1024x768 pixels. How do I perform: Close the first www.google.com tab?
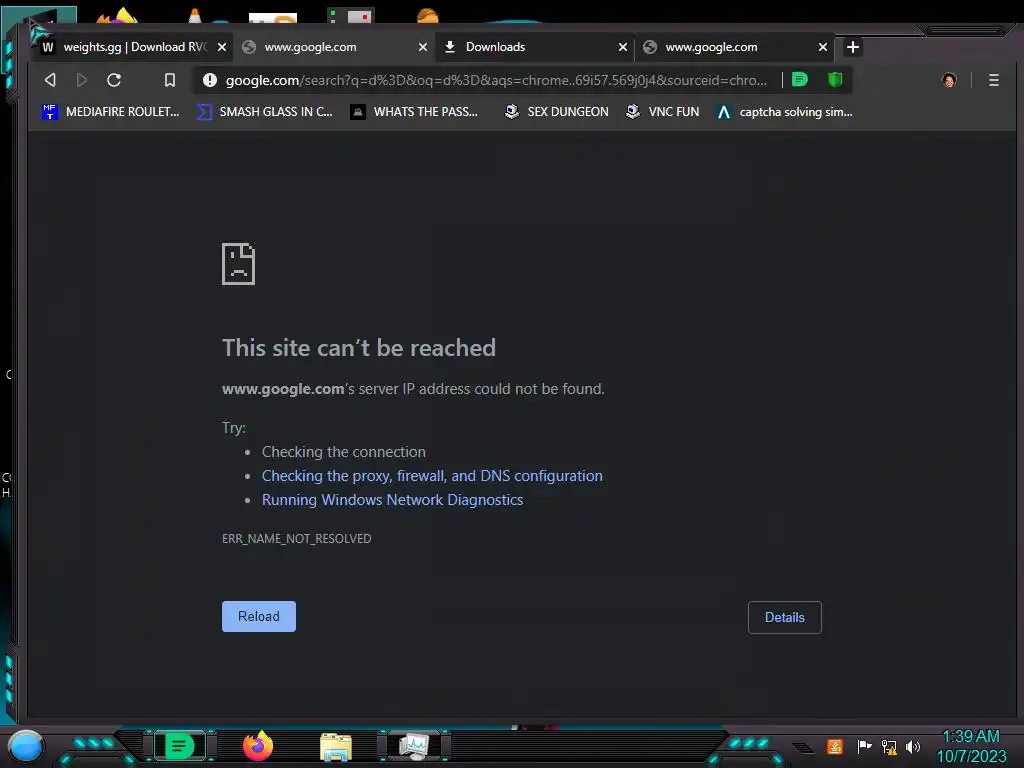pyautogui.click(x=423, y=47)
